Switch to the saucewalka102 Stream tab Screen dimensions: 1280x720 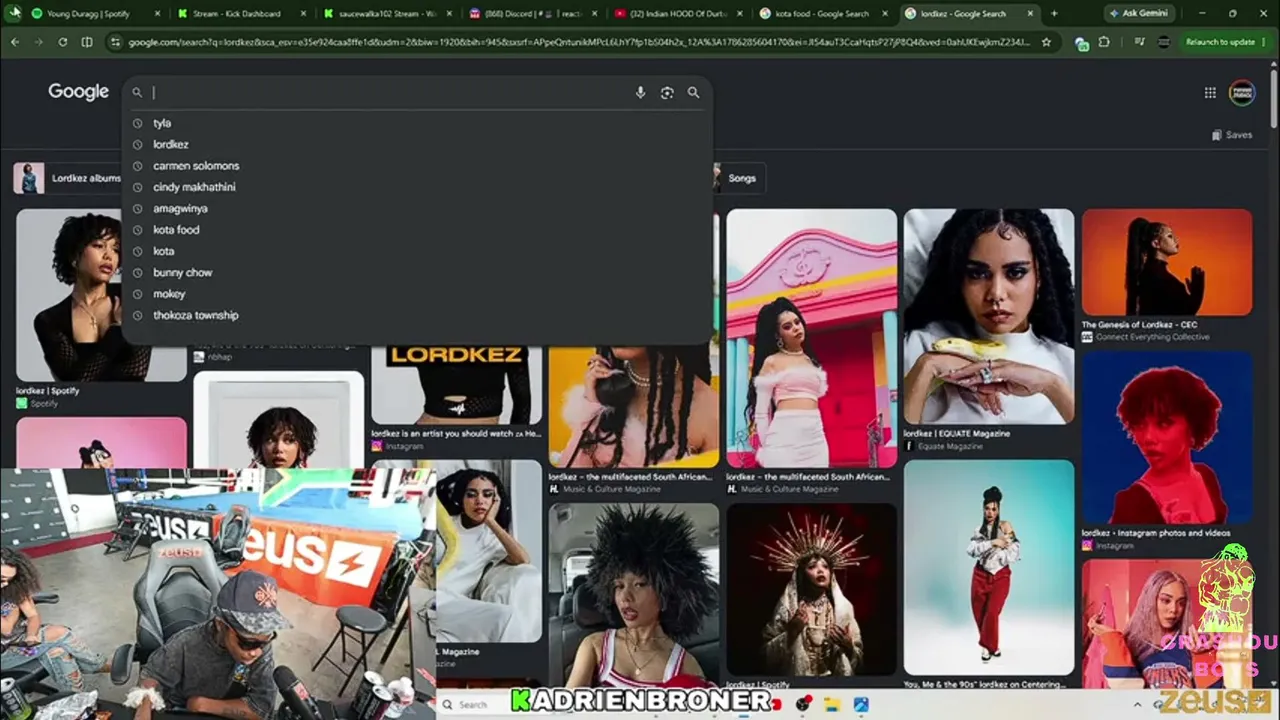386,14
